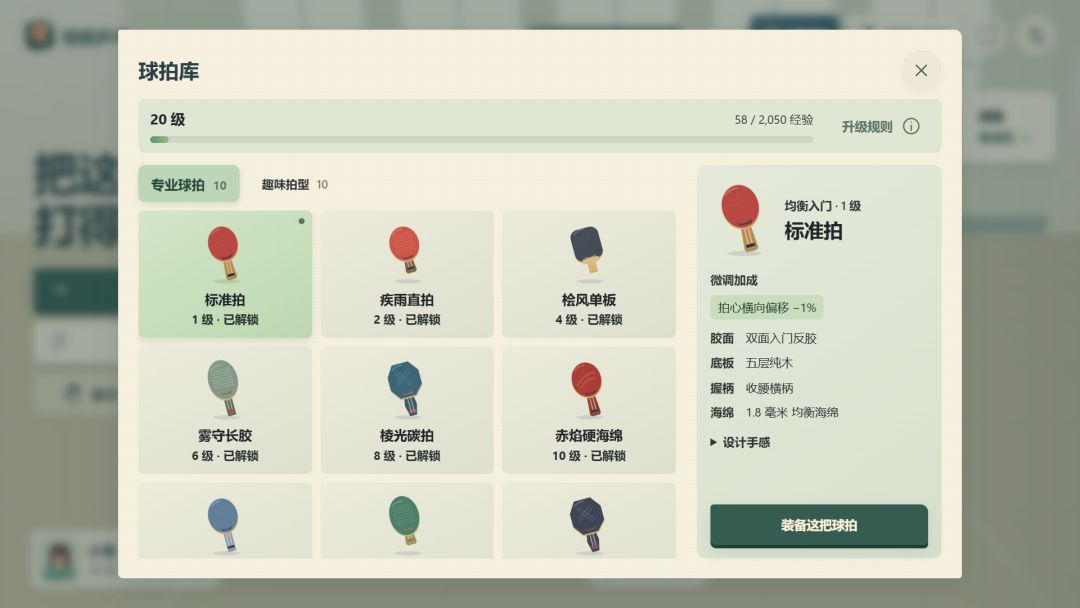Click the 1.8 毫米 均衡海绵 value
The width and height of the screenshot is (1080, 608).
[791, 412]
